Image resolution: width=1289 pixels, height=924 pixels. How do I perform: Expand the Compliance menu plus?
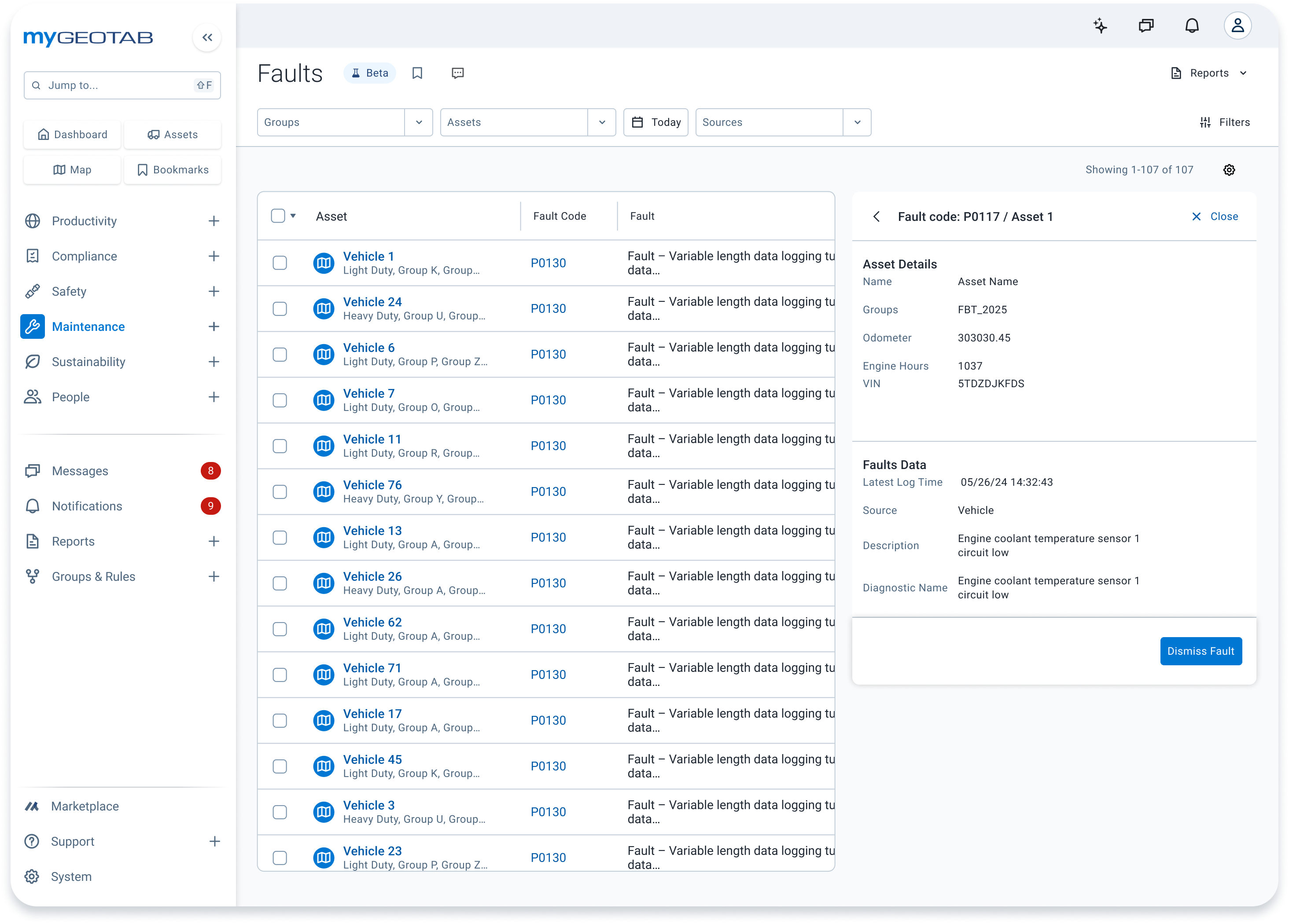pyautogui.click(x=214, y=256)
